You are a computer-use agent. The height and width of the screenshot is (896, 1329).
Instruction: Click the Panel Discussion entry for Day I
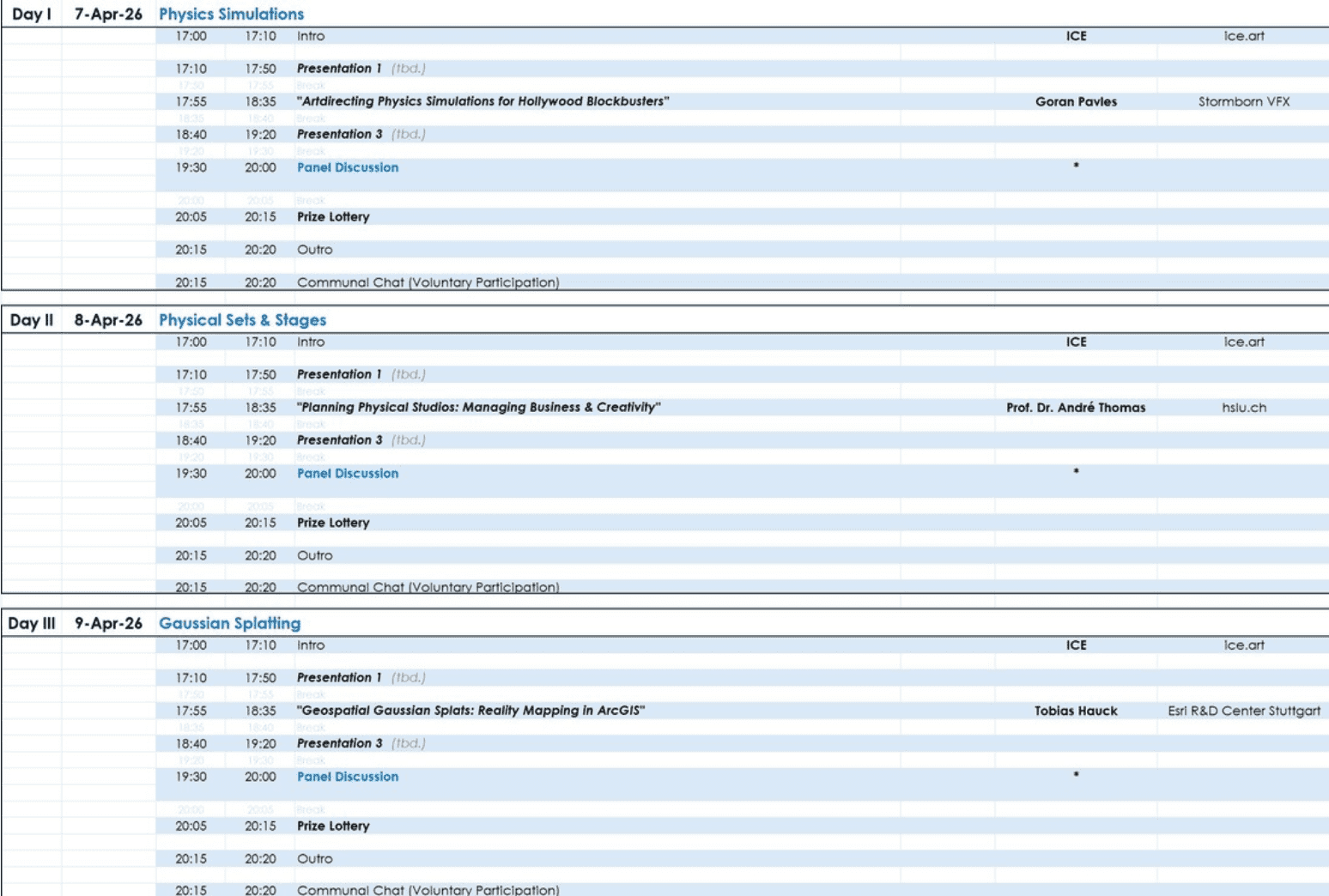[x=347, y=167]
